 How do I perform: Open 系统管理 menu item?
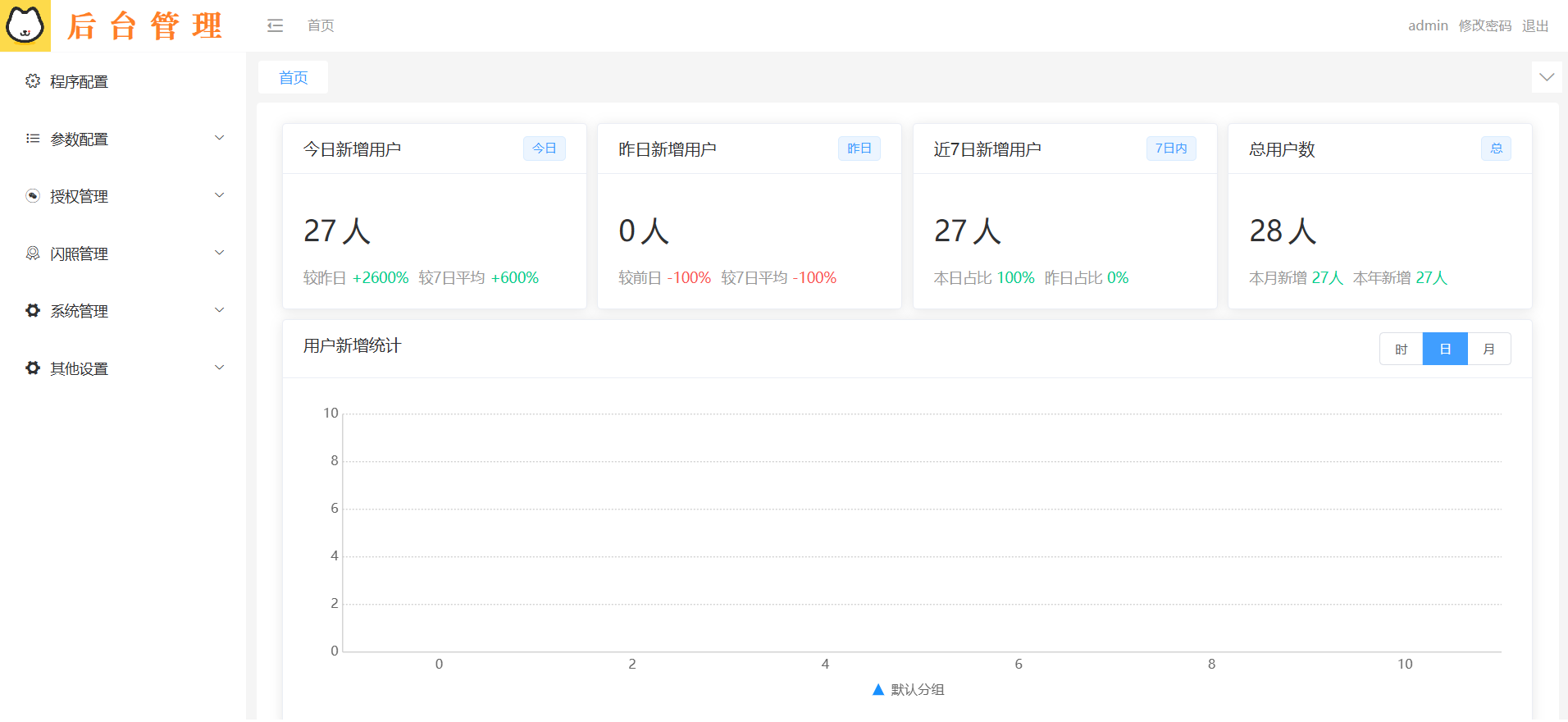coord(123,311)
